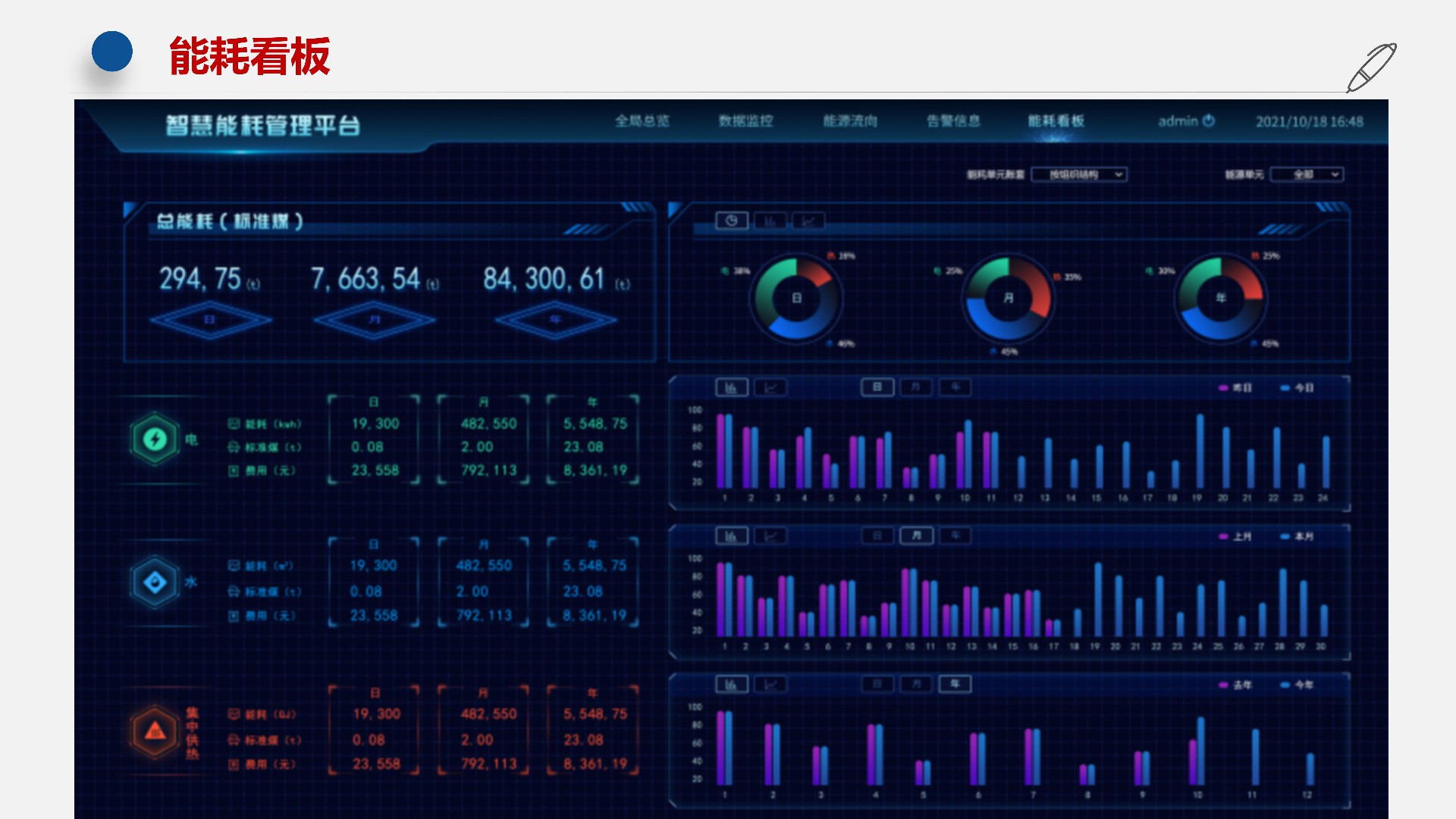1456x819 pixels.
Task: Open the 数据监控 nav tab
Action: [x=745, y=121]
